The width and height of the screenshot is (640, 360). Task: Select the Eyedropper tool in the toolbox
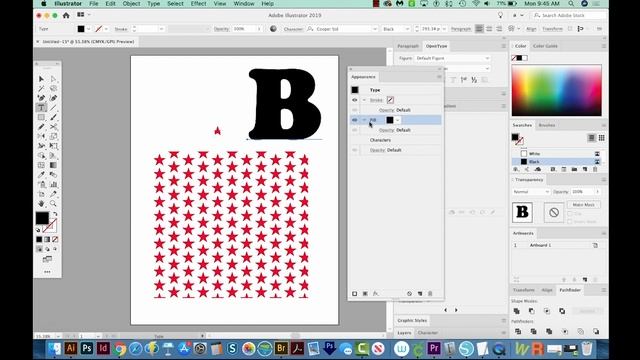point(41,175)
